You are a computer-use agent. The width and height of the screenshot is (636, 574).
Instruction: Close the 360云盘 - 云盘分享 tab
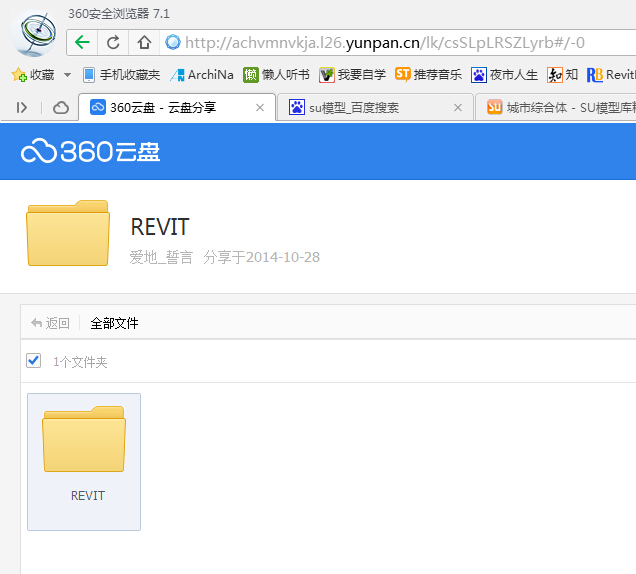click(260, 107)
